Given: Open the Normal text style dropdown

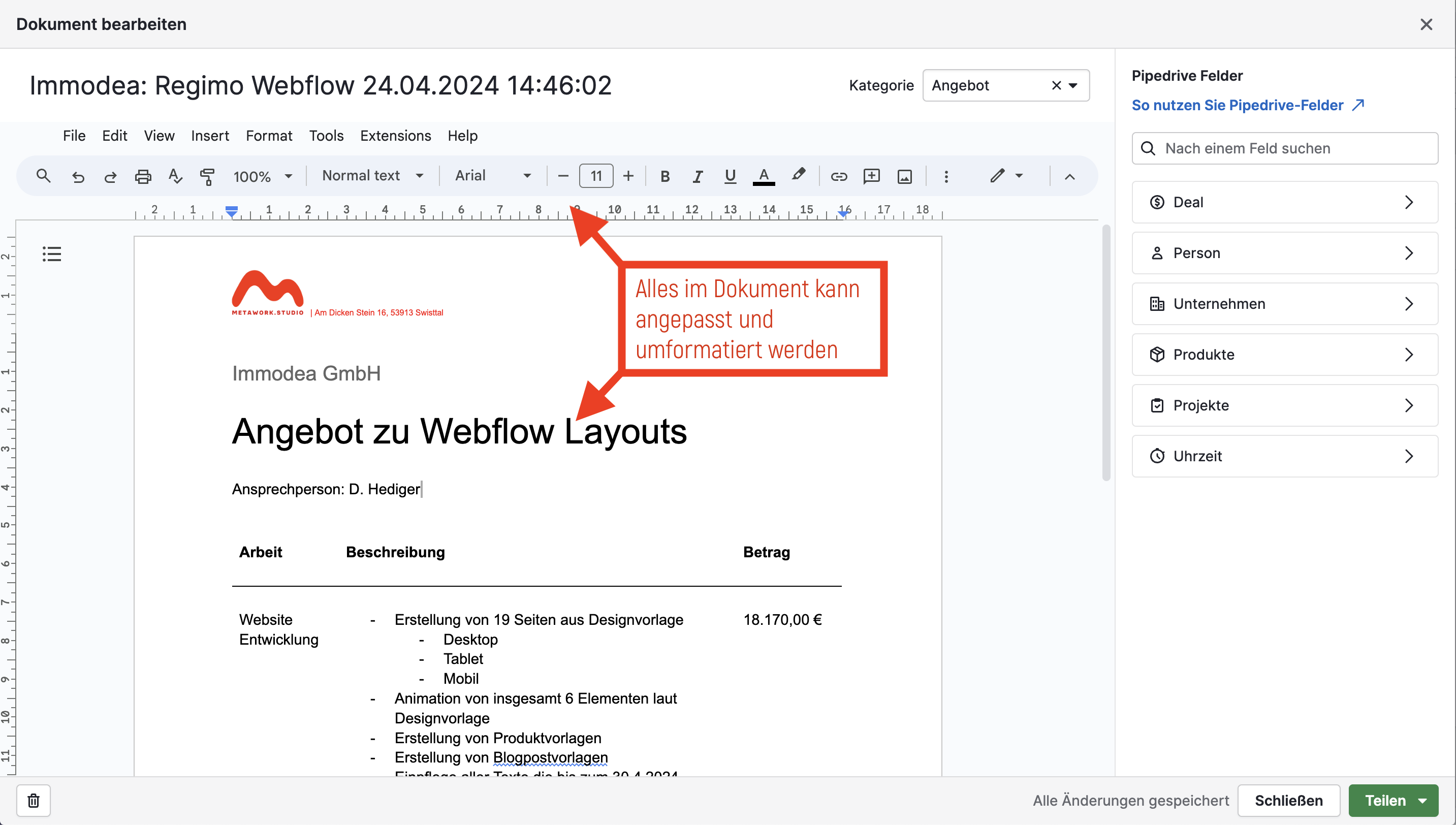Looking at the screenshot, I should click(x=373, y=176).
